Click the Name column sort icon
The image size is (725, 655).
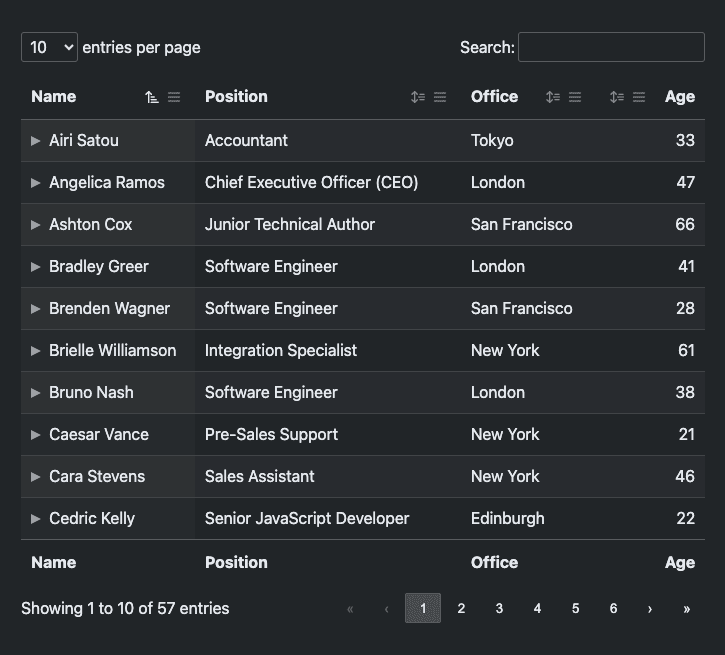[x=152, y=97]
